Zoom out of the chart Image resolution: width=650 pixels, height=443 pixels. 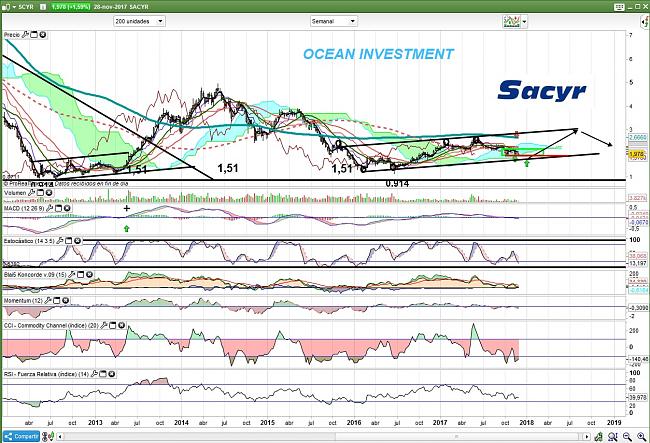pyautogui.click(x=627, y=436)
